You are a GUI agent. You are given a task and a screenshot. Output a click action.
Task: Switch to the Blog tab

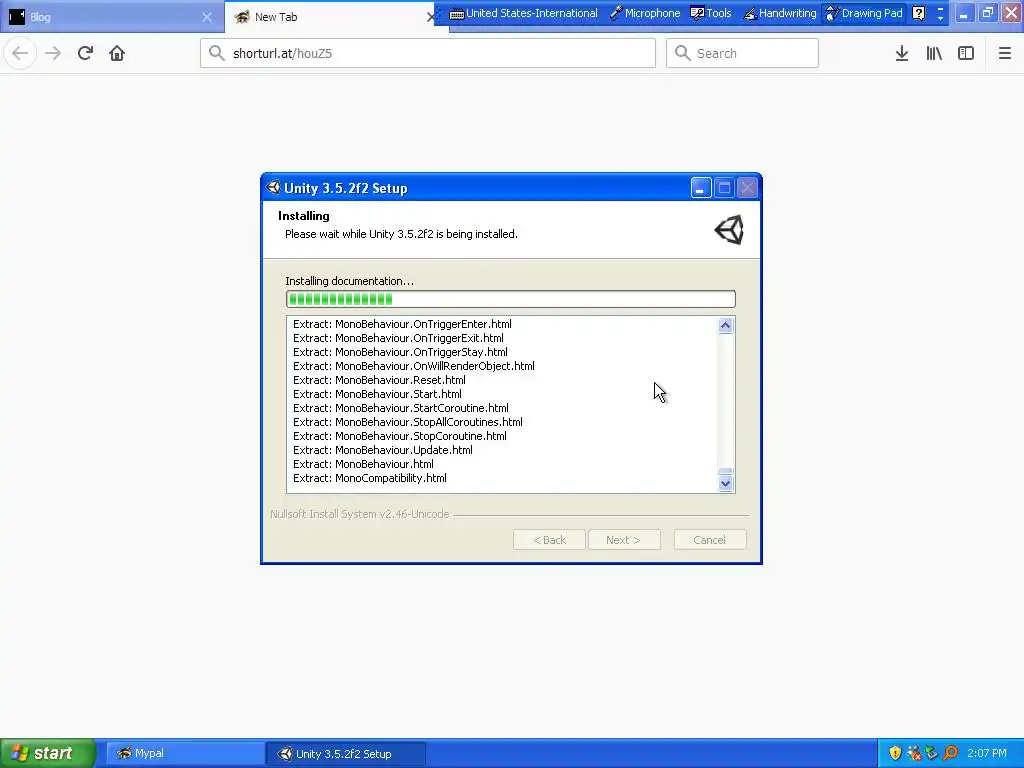tap(111, 17)
